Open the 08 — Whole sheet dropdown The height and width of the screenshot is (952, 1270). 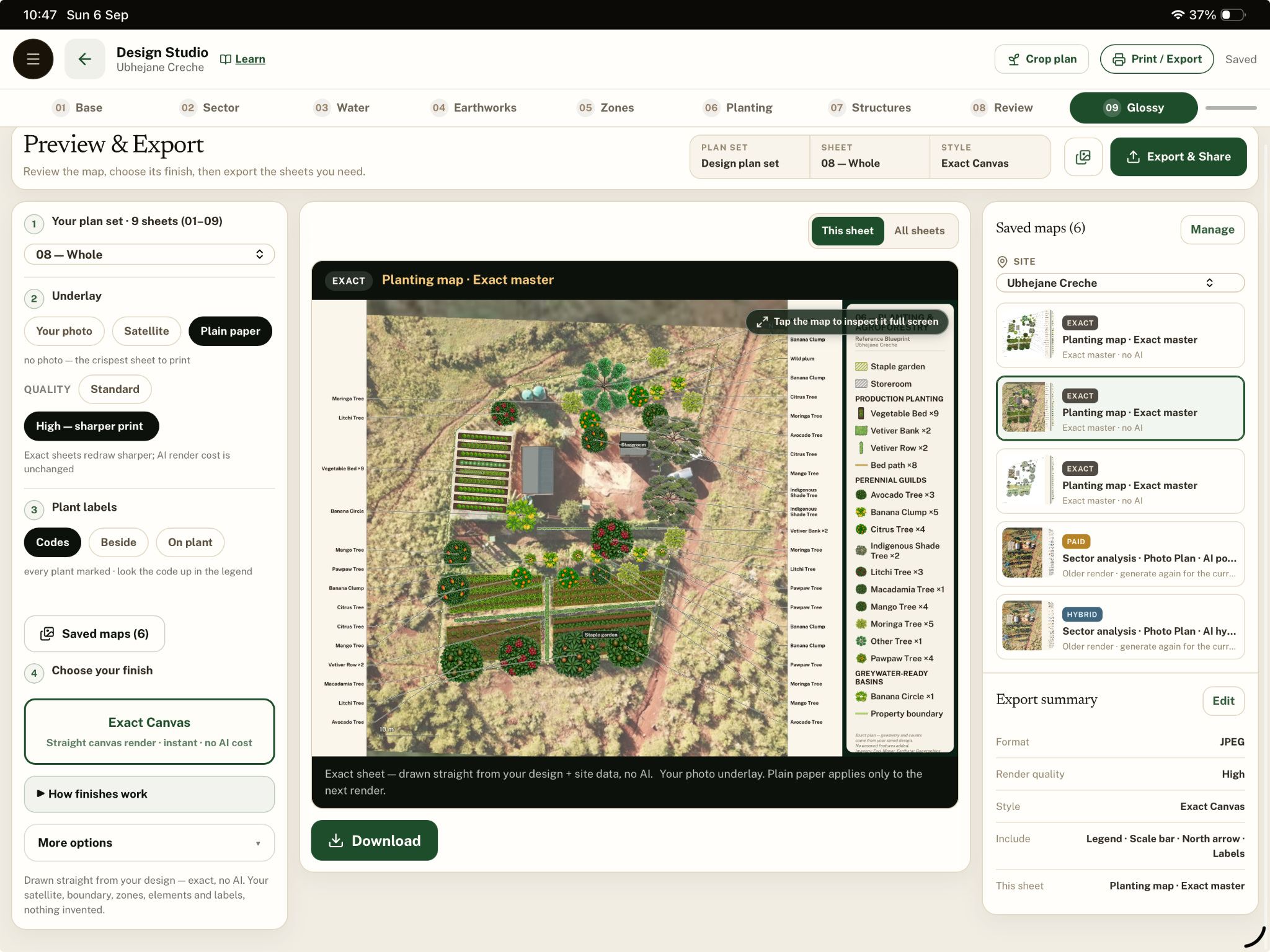tap(149, 254)
